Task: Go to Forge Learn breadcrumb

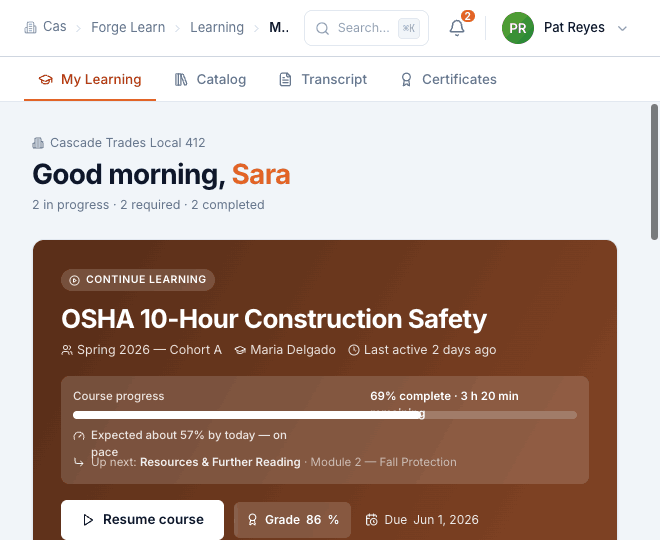Action: click(128, 27)
